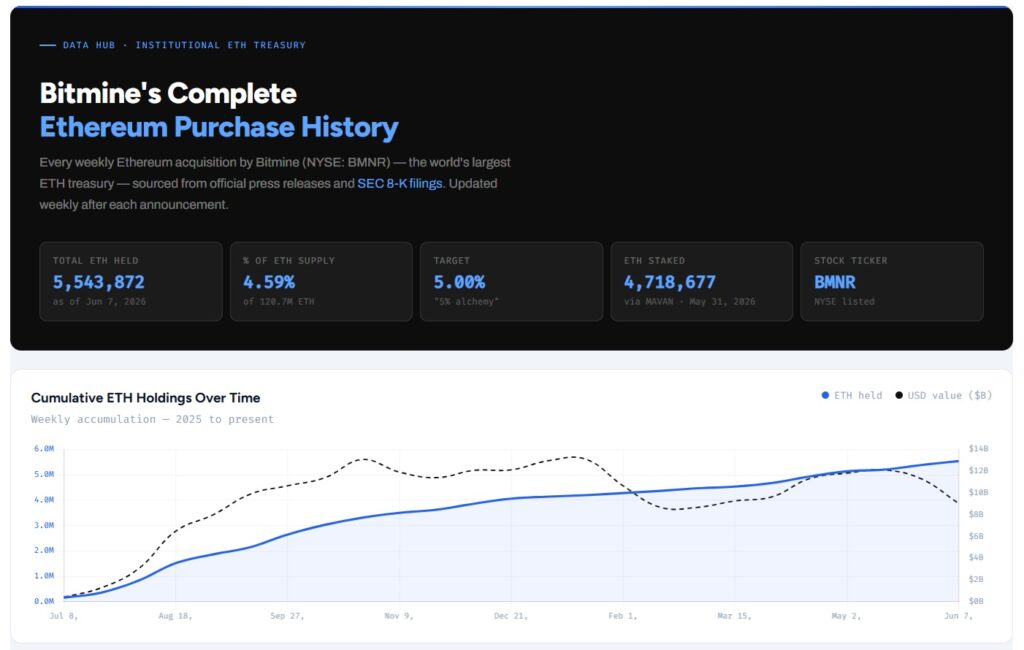The image size is (1024, 650).
Task: Click the '3.0M' left axis label
Action: [44, 525]
